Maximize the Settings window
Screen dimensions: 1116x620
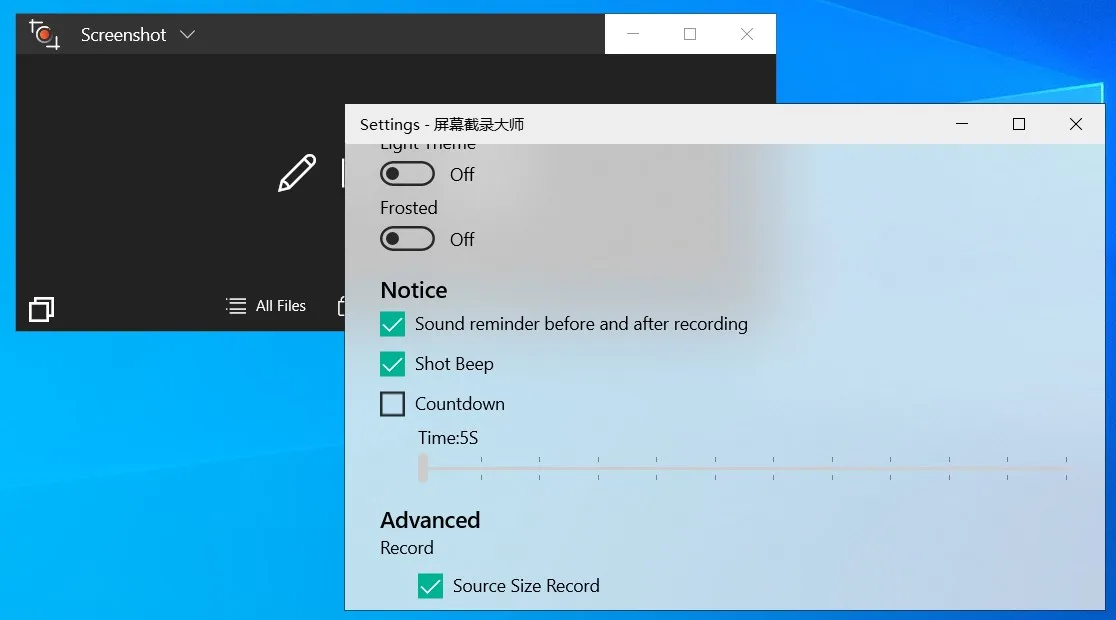pyautogui.click(x=1018, y=124)
